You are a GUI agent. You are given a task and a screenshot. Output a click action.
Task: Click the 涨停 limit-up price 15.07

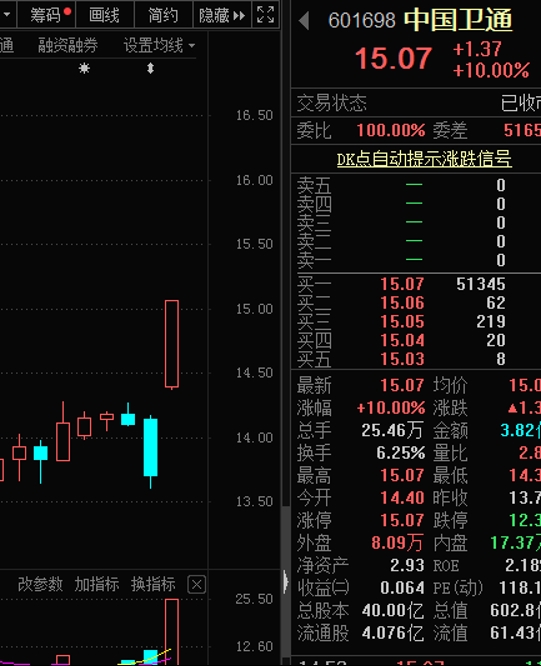[x=402, y=520]
